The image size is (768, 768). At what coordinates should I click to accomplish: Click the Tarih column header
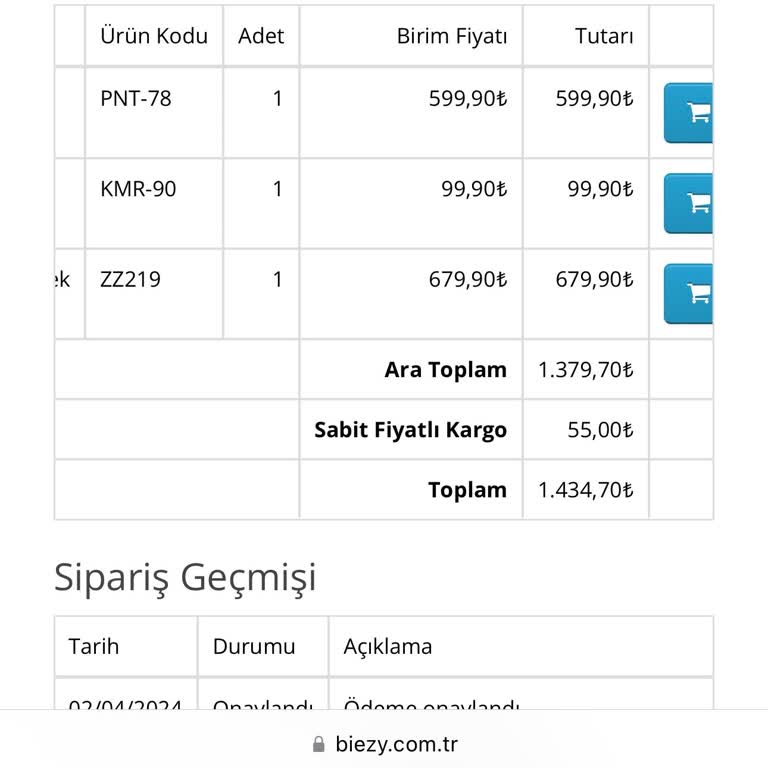pyautogui.click(x=94, y=647)
